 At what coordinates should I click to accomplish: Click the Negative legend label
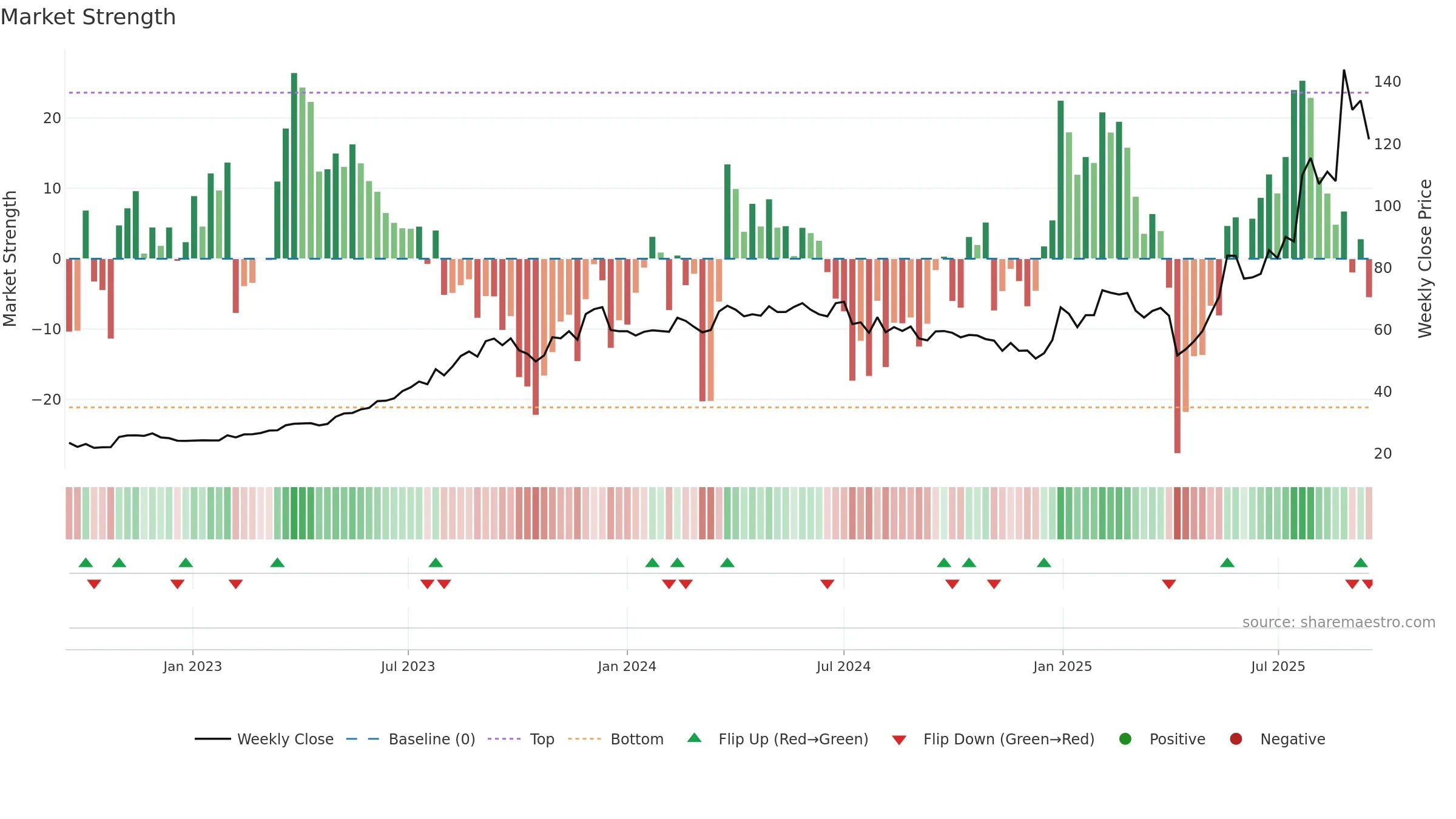(1293, 739)
